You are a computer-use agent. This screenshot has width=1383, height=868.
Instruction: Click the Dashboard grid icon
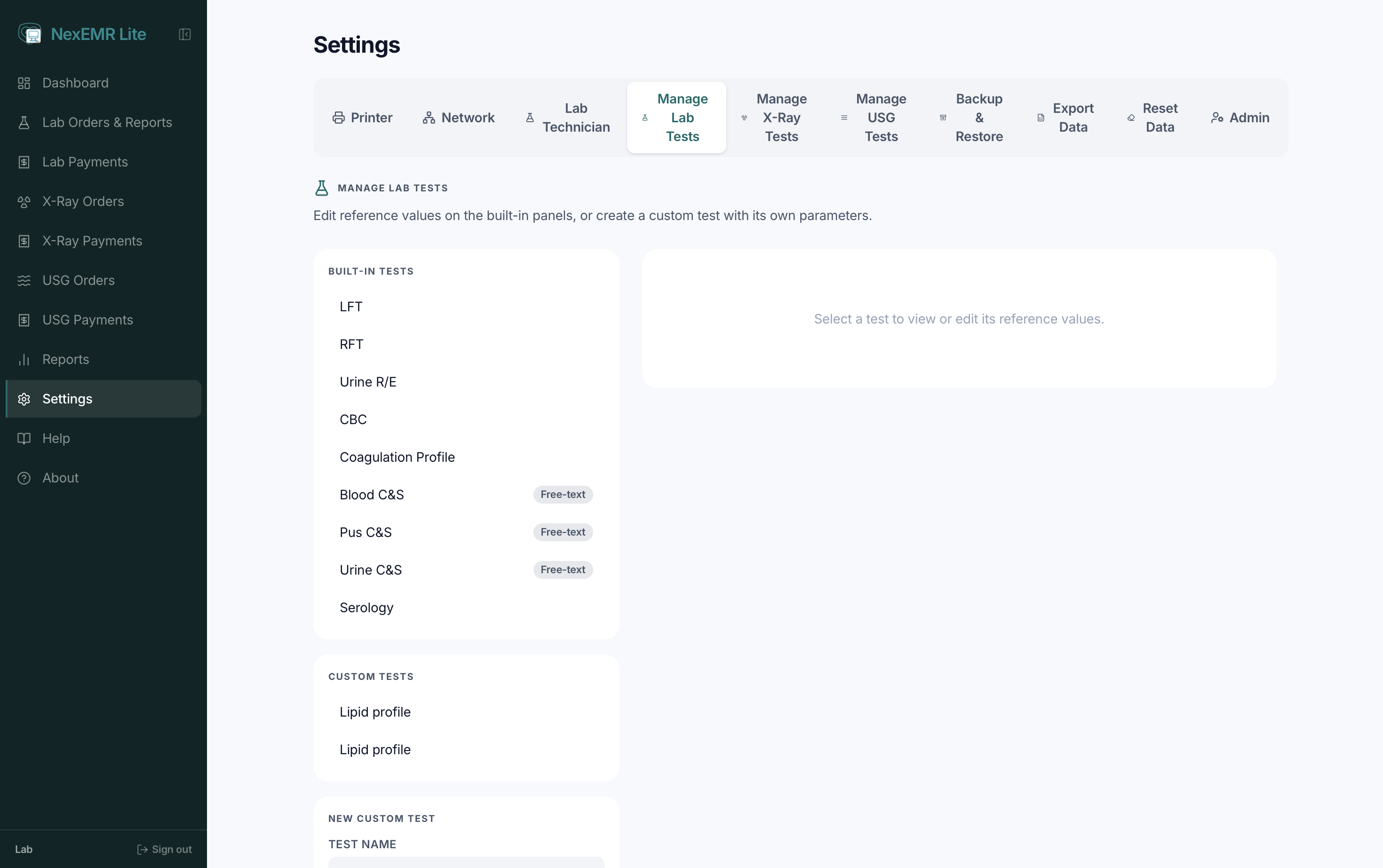pos(24,83)
